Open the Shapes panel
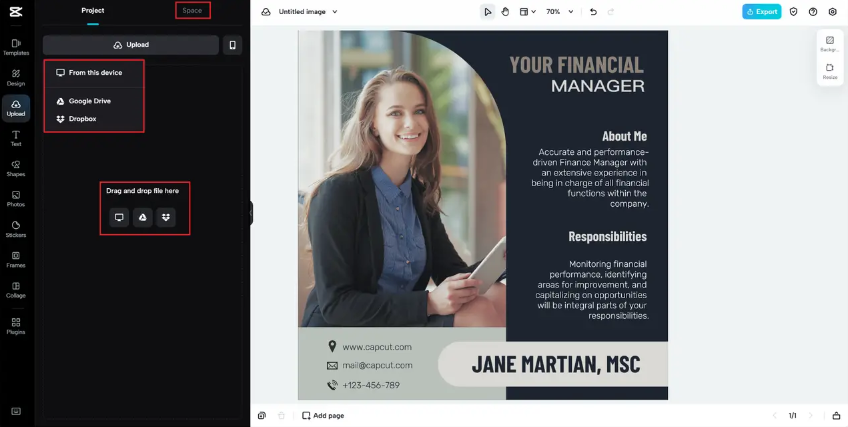 16,169
